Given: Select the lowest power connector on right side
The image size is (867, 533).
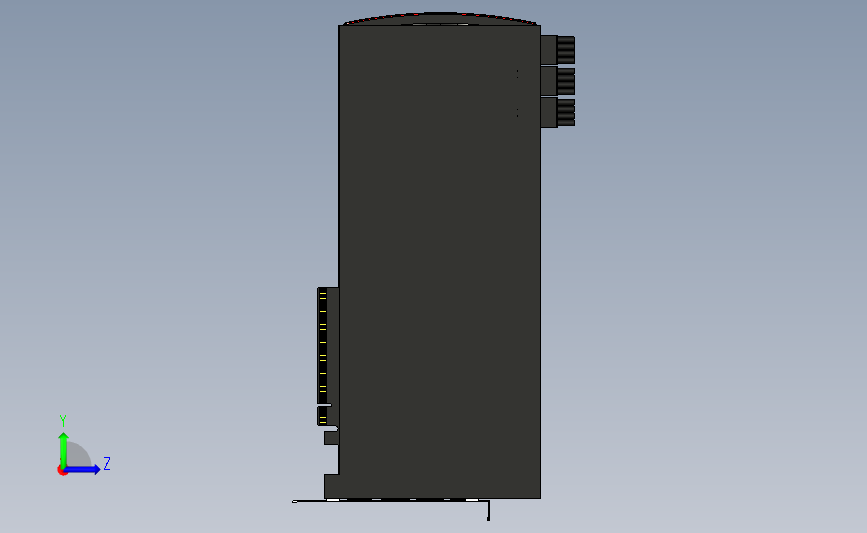Looking at the screenshot, I should point(558,113).
